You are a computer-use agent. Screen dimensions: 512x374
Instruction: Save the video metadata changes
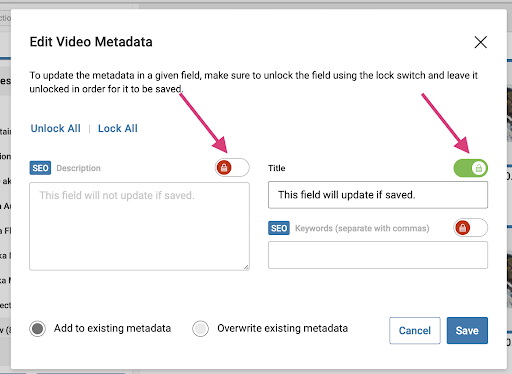467,330
